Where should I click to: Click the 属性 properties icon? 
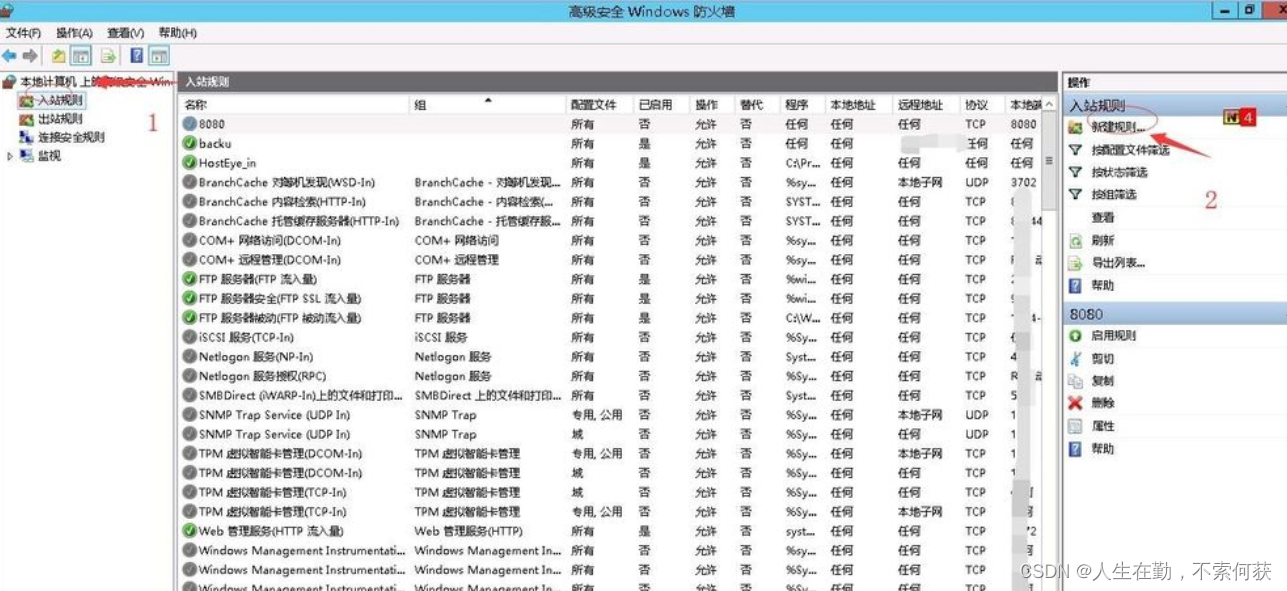click(x=1075, y=426)
